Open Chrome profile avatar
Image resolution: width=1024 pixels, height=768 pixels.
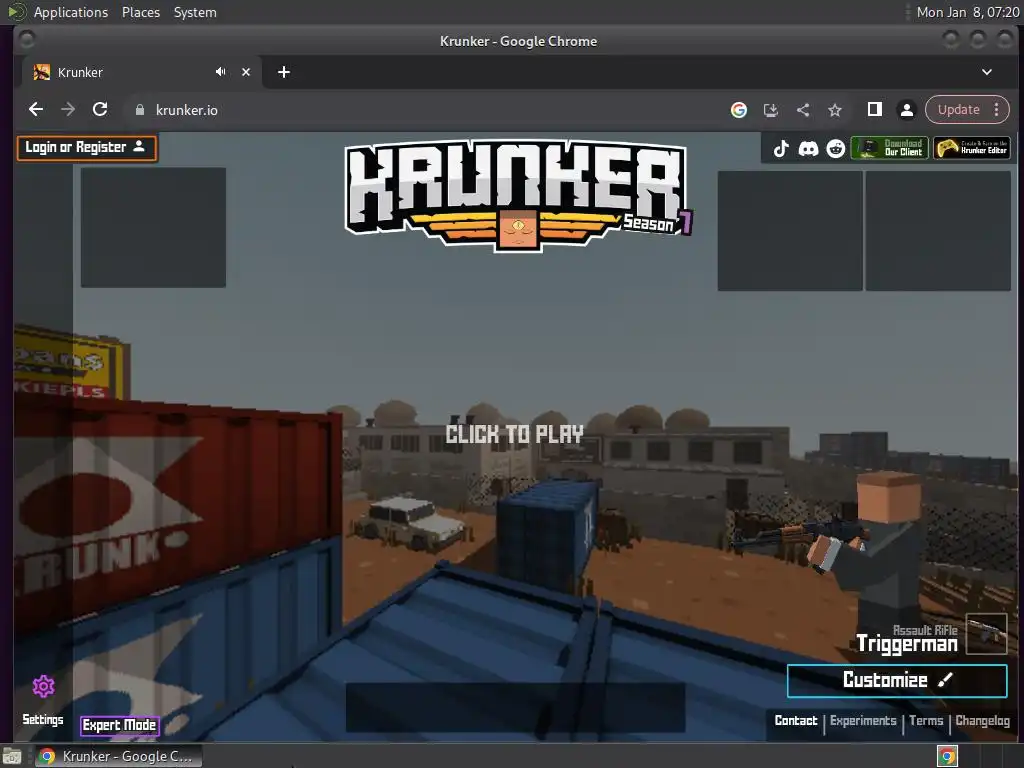(x=906, y=110)
